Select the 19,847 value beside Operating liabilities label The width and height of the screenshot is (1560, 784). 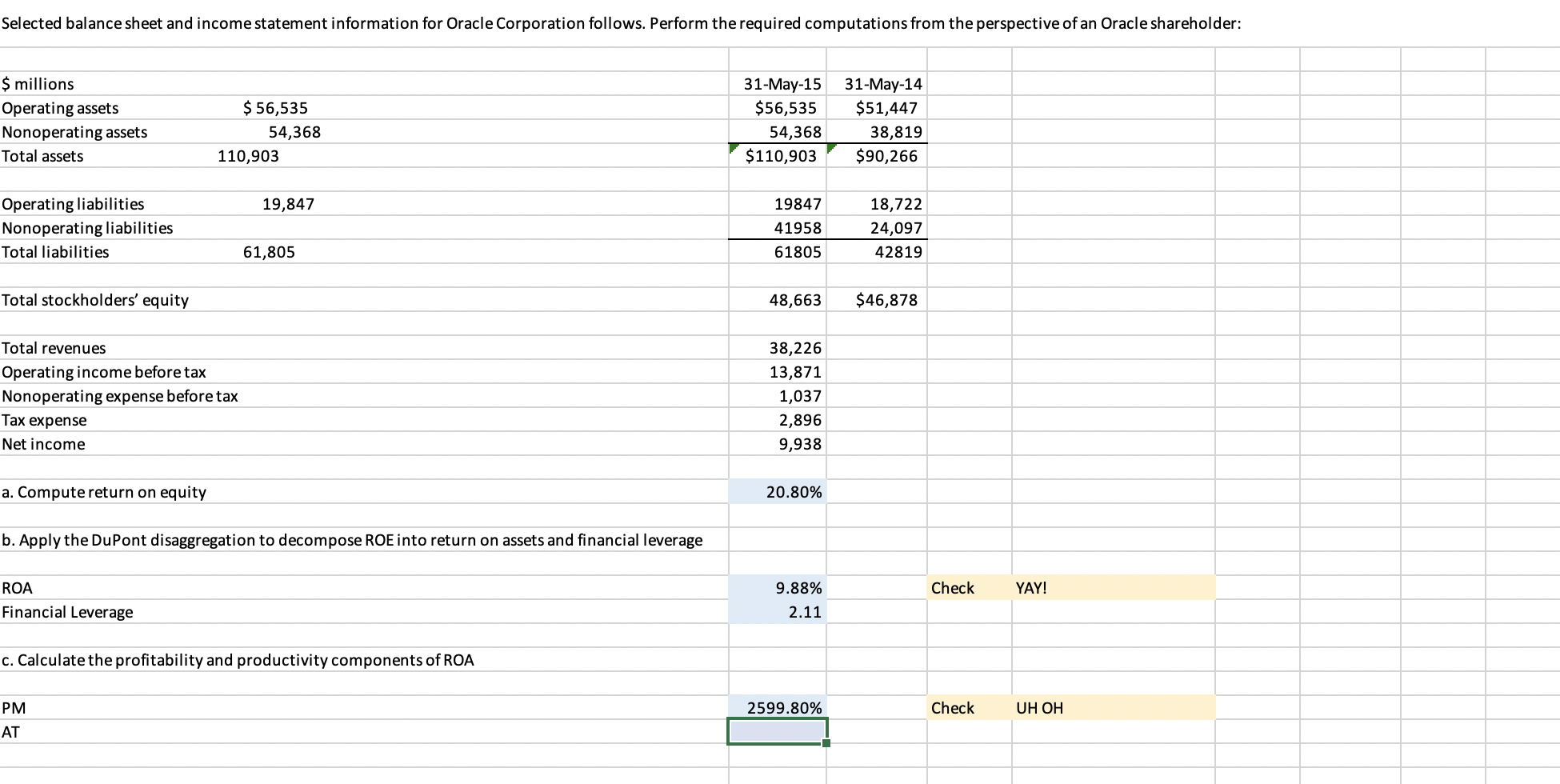(289, 203)
